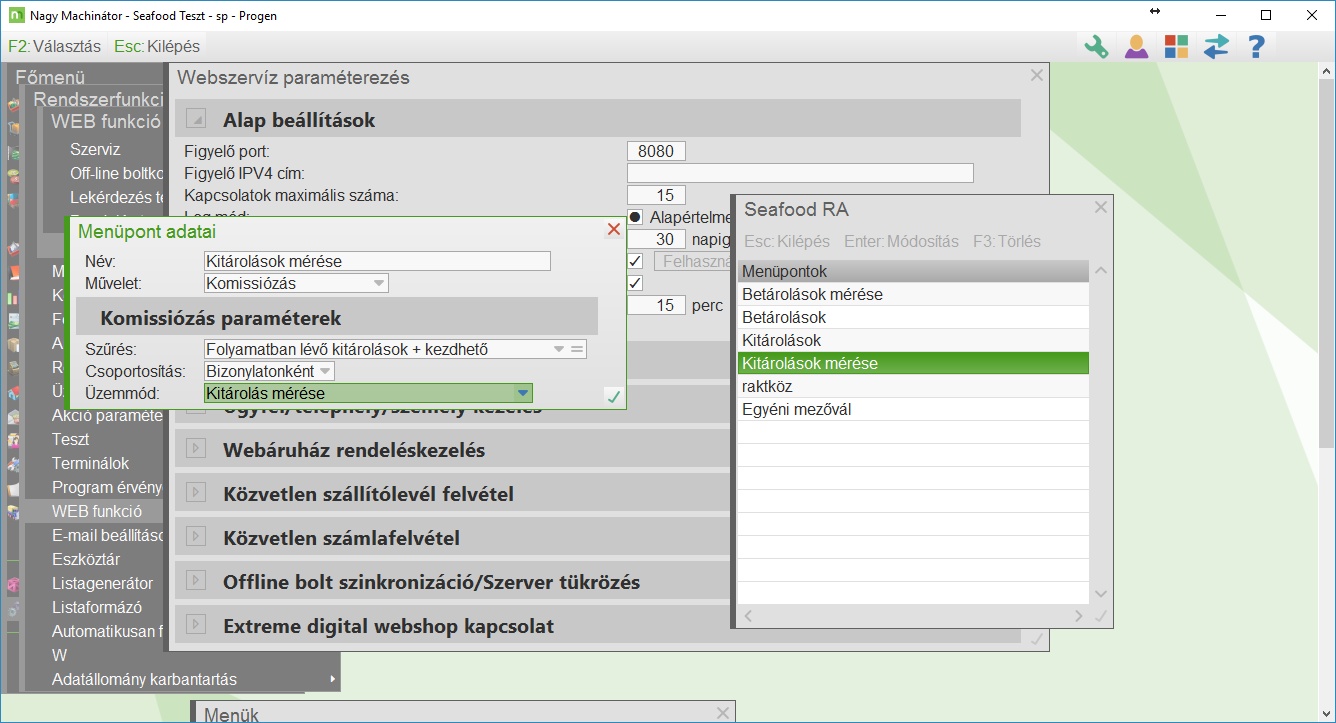Click the Webszervíz paraméterezés bottom checkmark
This screenshot has height=723, width=1336.
[1037, 639]
